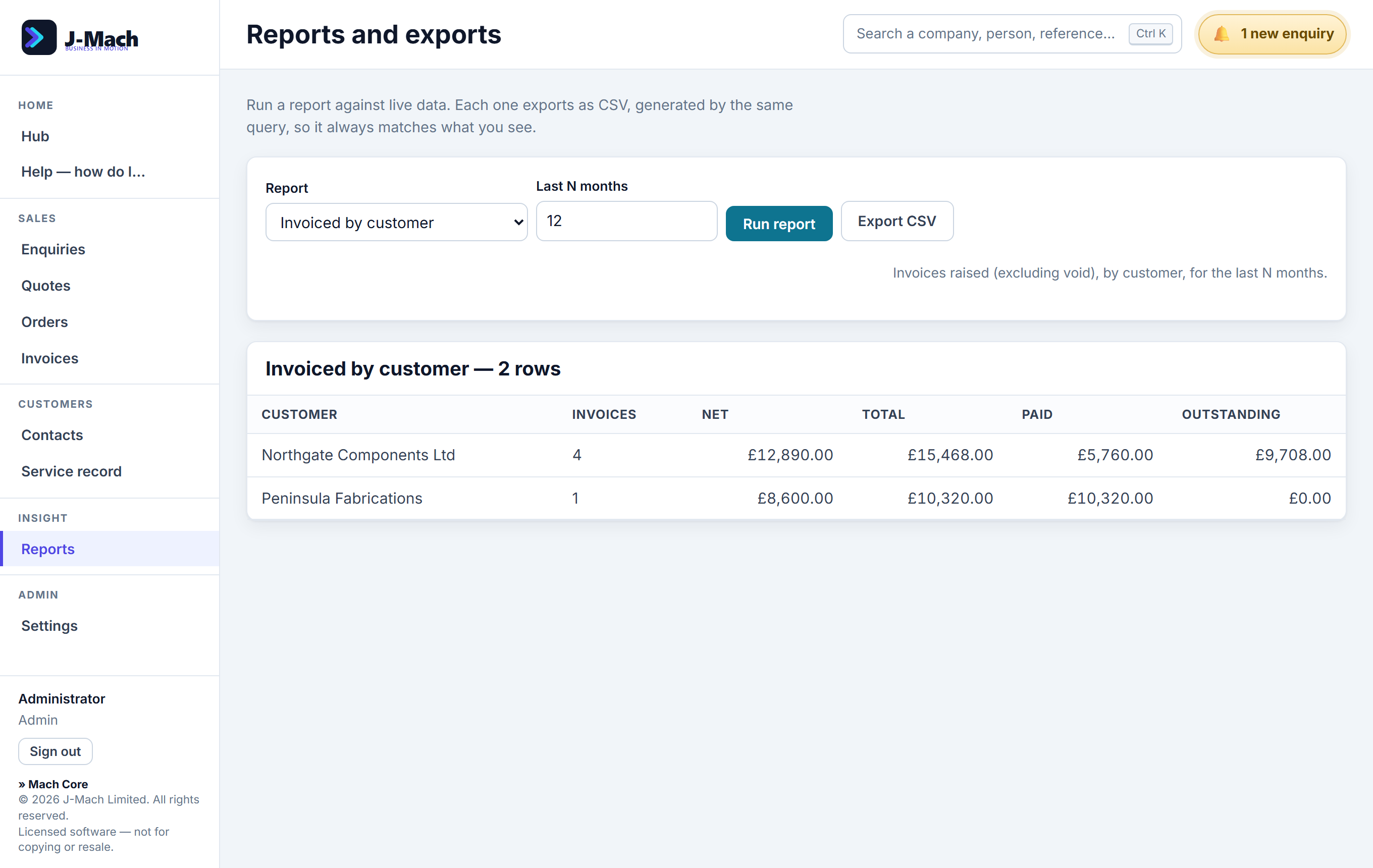This screenshot has height=868, width=1373.
Task: Click Northgate's paid amount £5,760.00
Action: coord(1115,455)
